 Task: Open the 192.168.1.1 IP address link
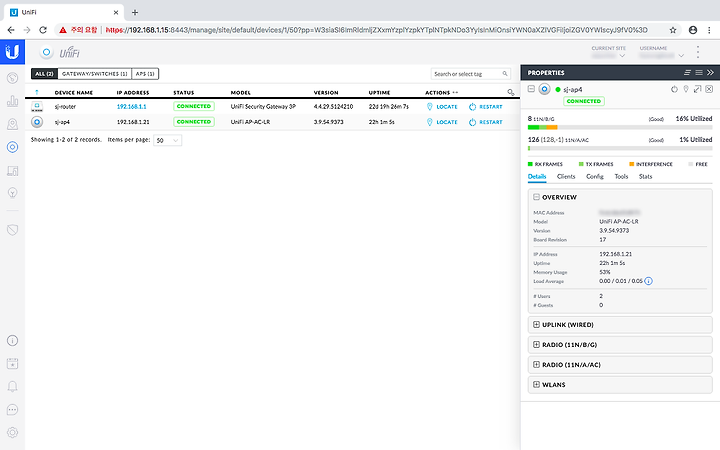click(x=131, y=107)
